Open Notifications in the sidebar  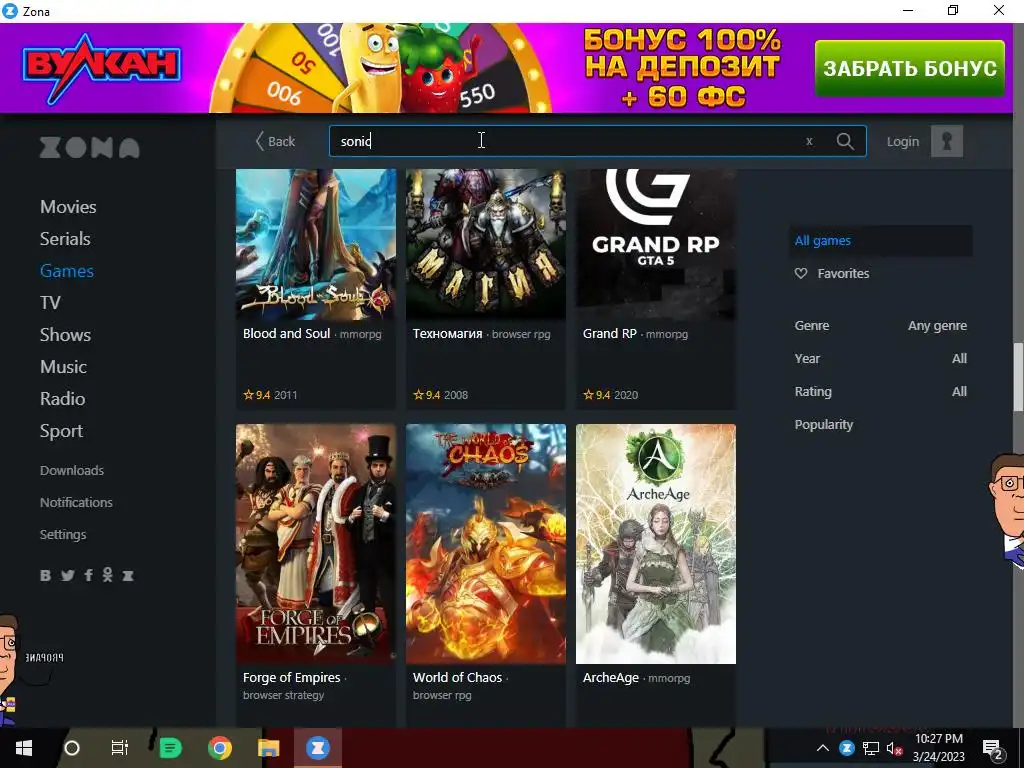coord(76,502)
